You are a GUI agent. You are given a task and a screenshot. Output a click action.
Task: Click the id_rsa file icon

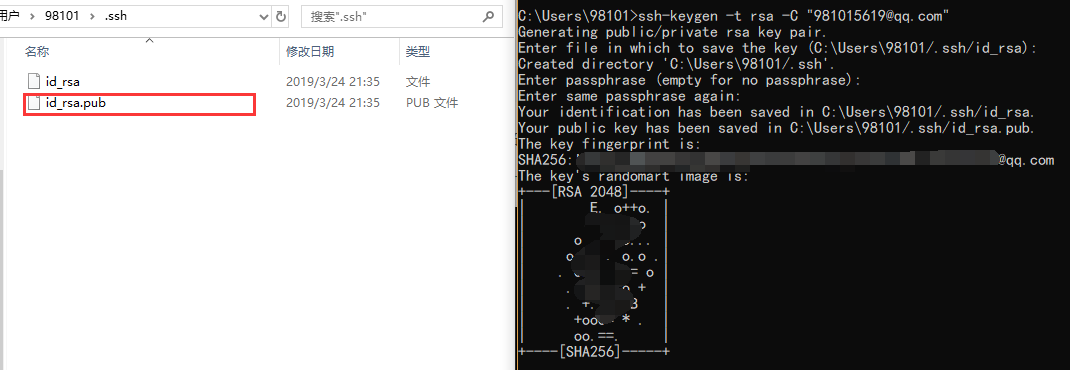34,81
